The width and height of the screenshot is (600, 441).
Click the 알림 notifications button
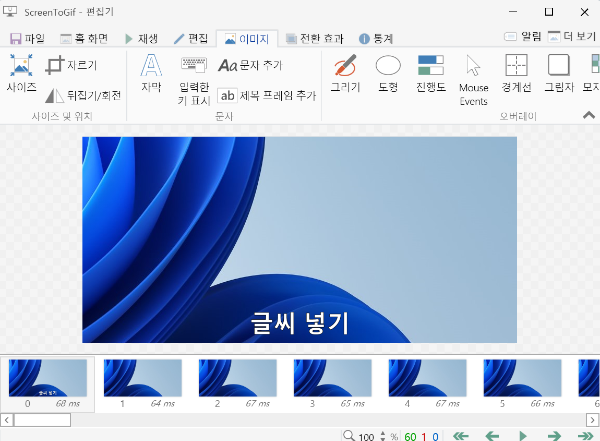tap(522, 36)
